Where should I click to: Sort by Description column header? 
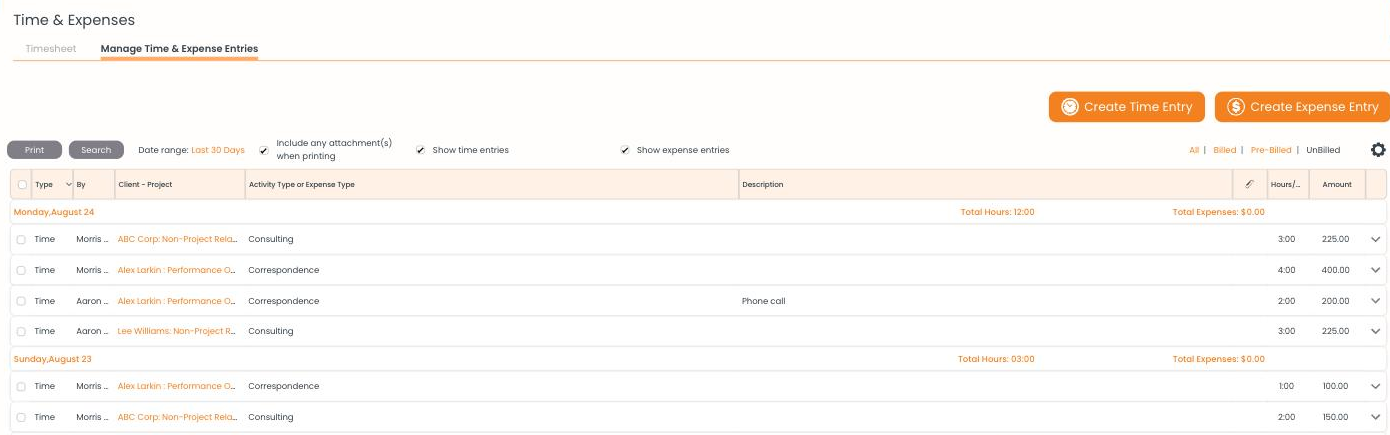click(763, 185)
